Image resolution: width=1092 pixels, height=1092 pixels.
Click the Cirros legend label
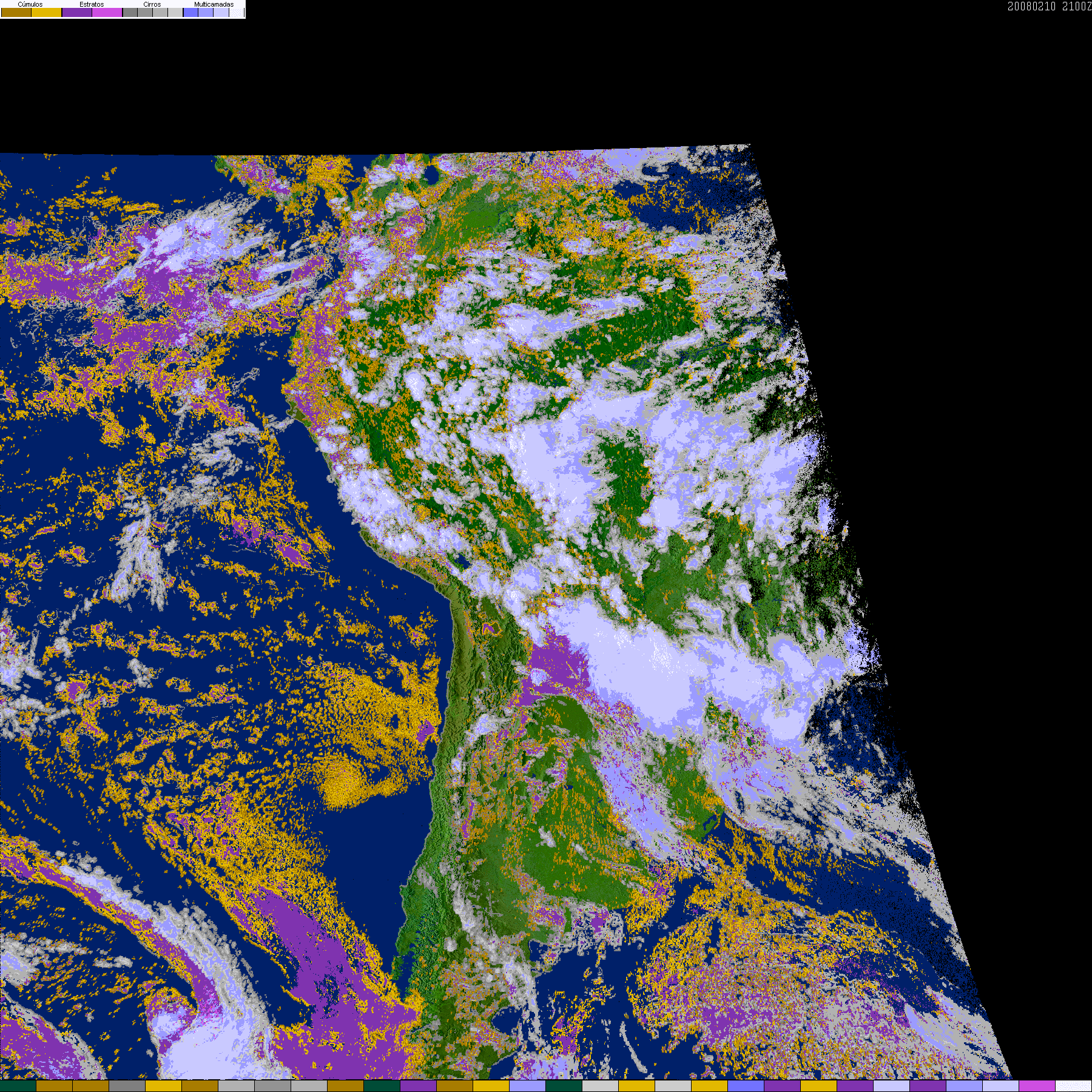[x=152, y=4]
